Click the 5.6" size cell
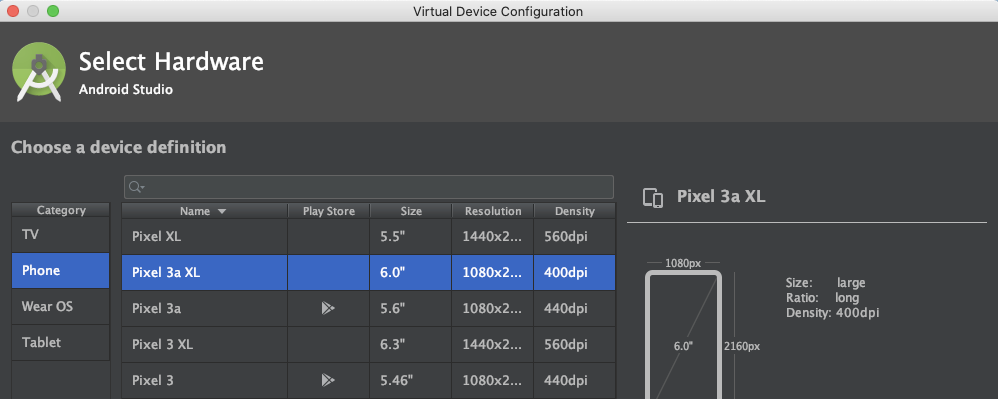Viewport: 998px width, 399px height. pyautogui.click(x=411, y=309)
